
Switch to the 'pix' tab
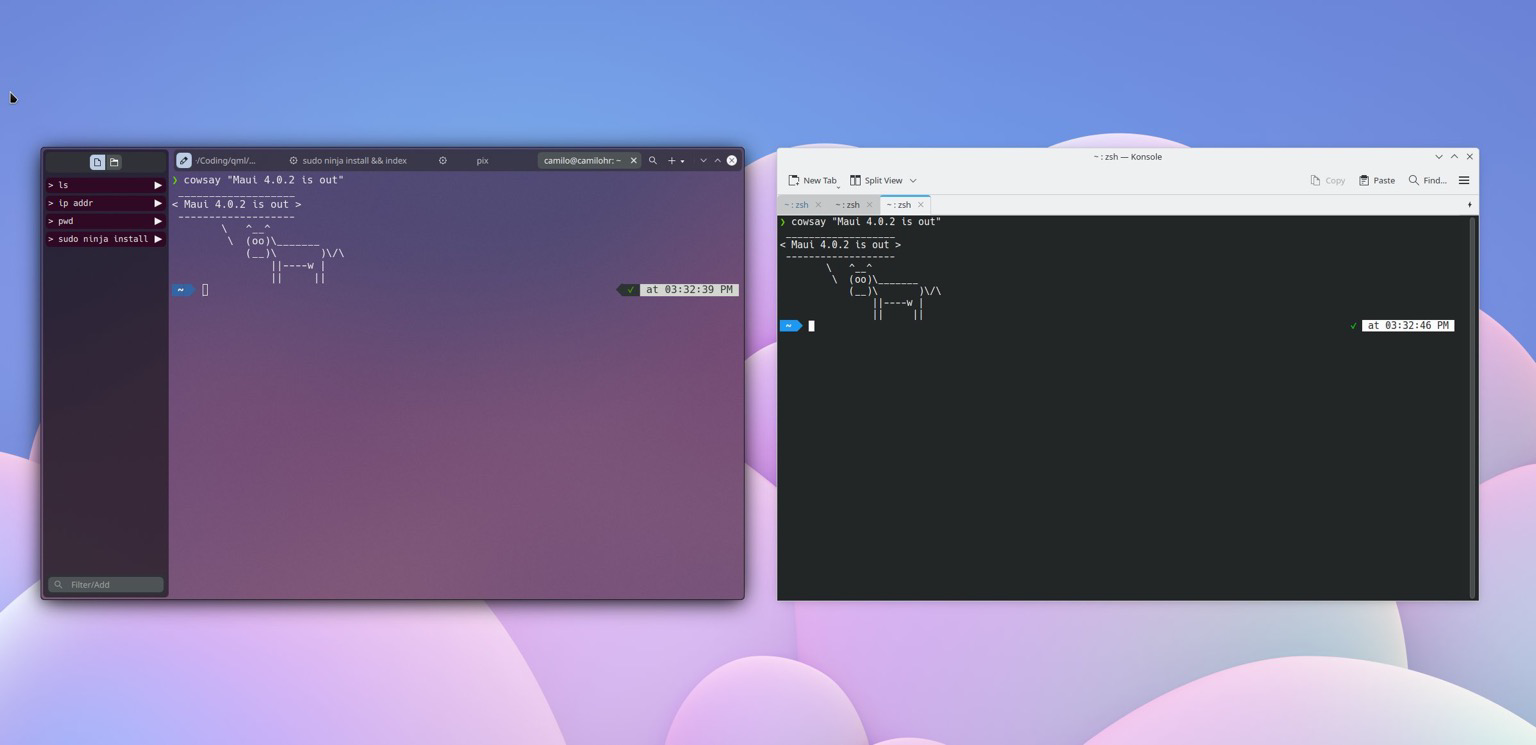483,160
